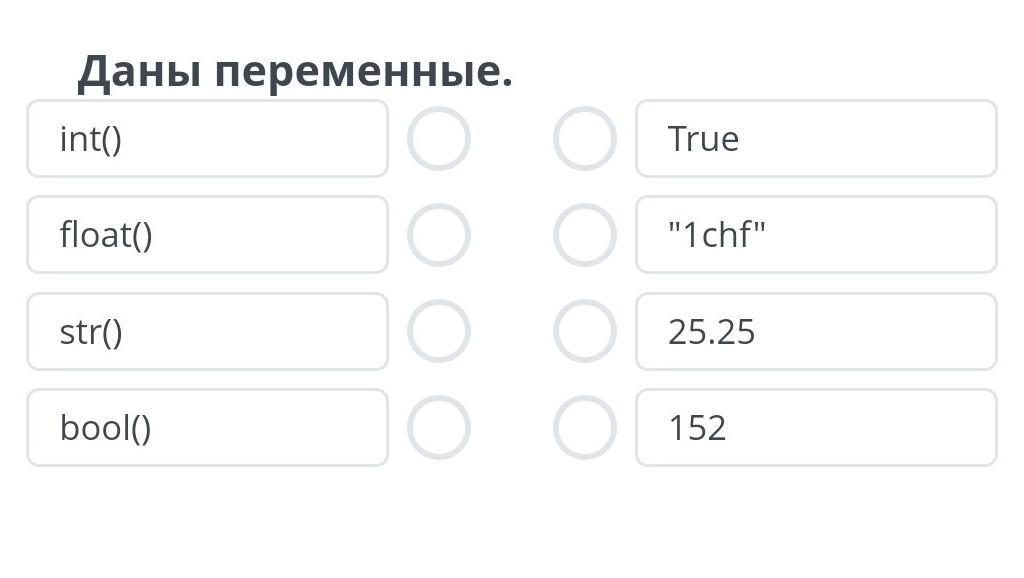Viewport: 1024px width, 578px height.
Task: Click the heading "Даны переменные."
Action: click(x=295, y=72)
